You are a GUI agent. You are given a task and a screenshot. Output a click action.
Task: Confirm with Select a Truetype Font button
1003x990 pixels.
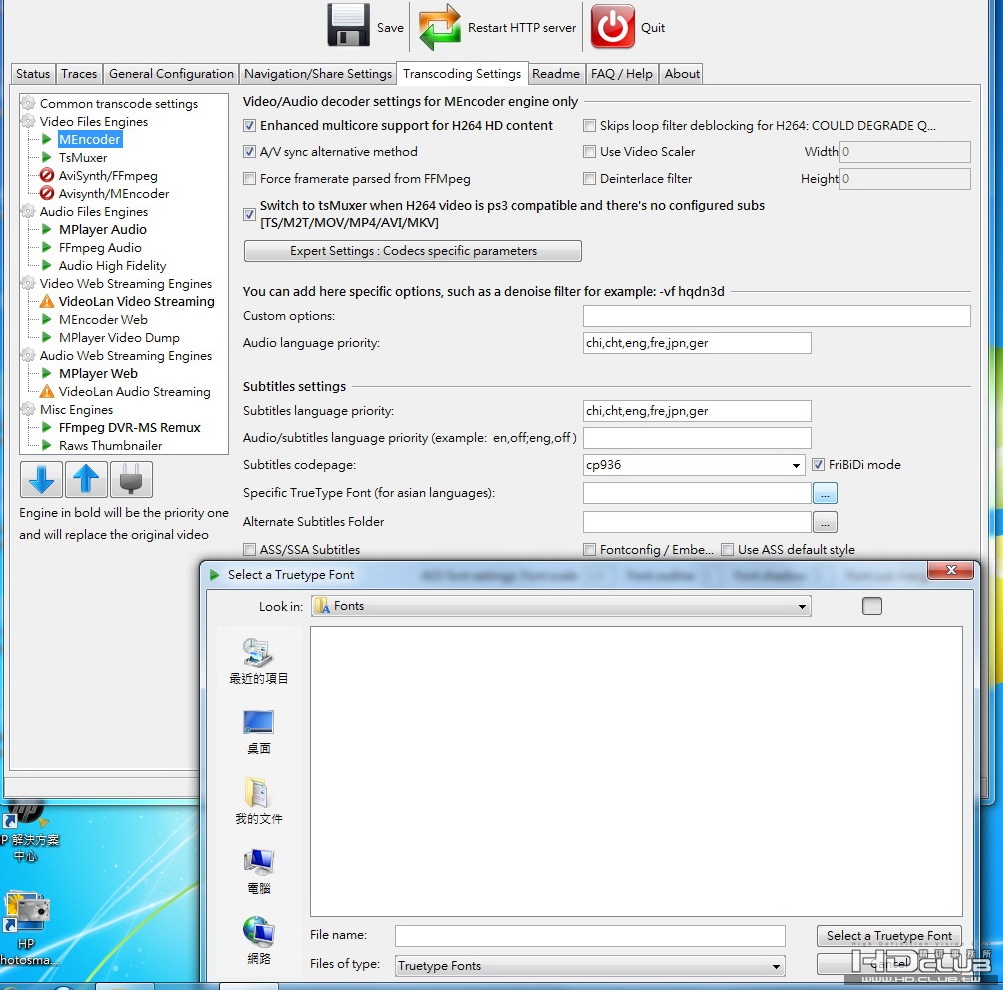click(889, 936)
